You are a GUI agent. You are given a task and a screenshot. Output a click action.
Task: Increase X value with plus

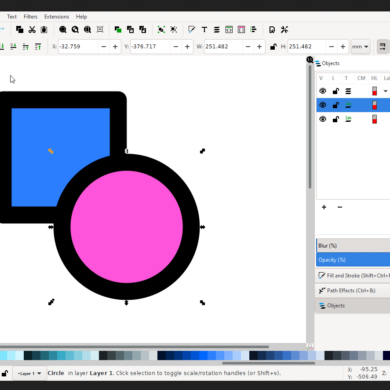[115, 47]
